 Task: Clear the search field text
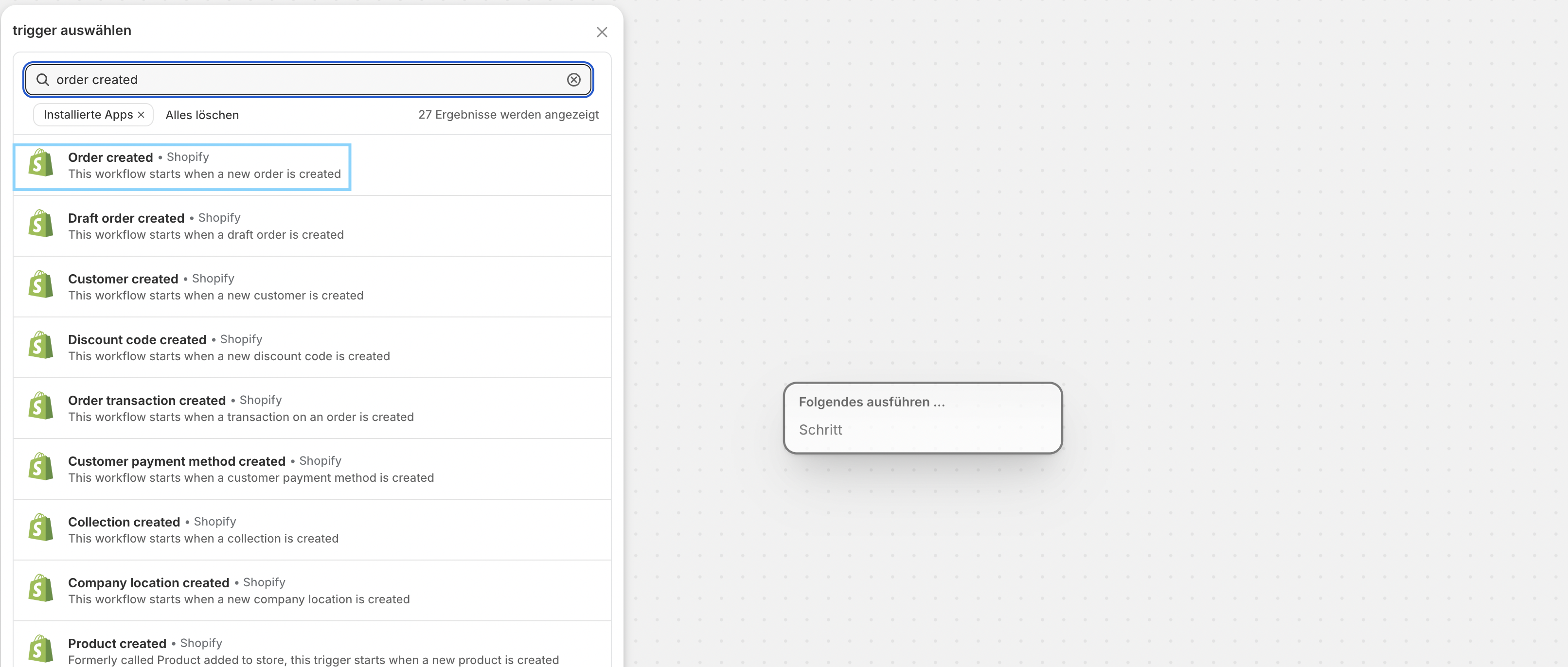pos(573,80)
